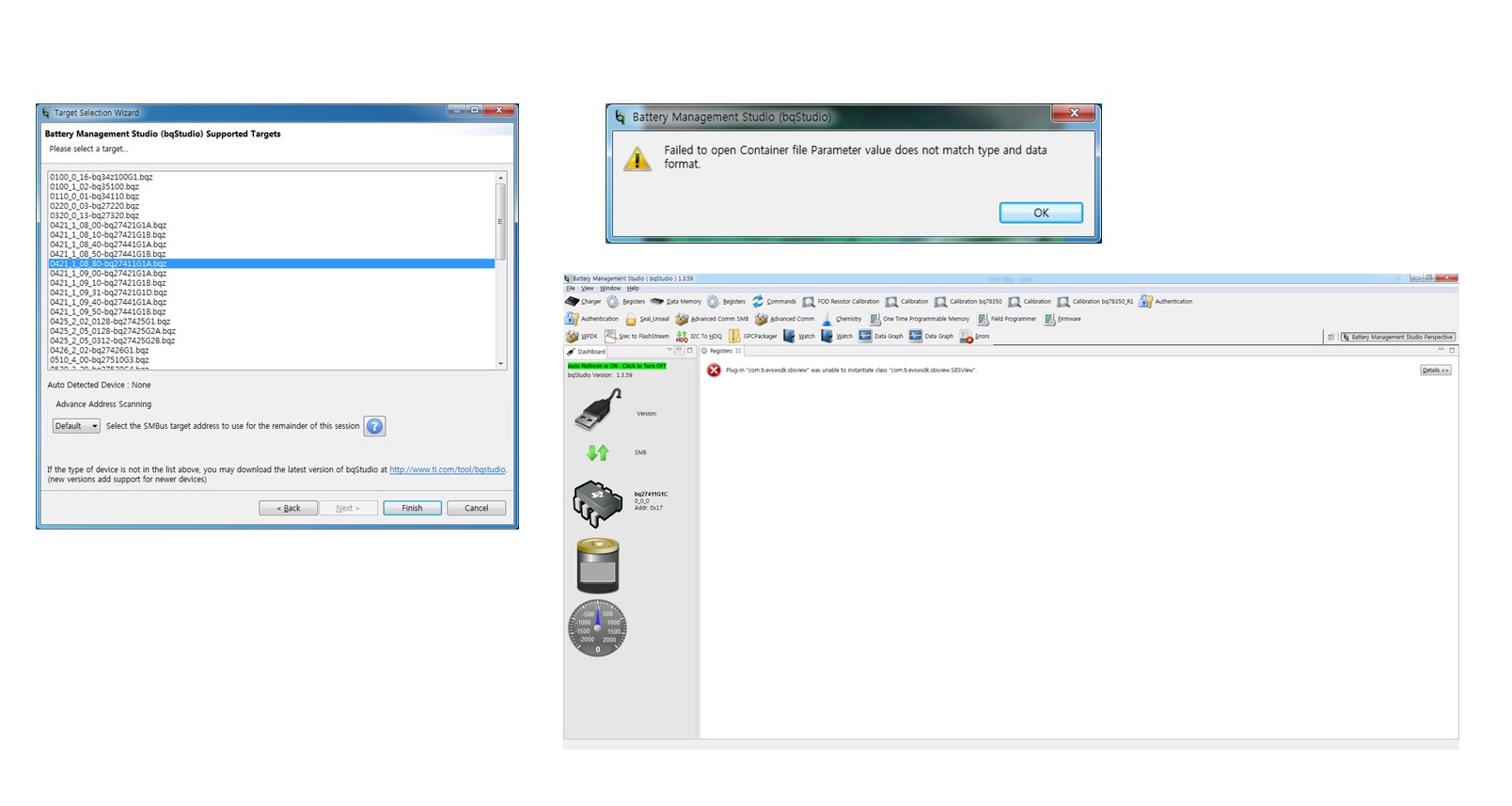Open the ti.com/tool/bqstudio link
The width and height of the screenshot is (1512, 806).
pyautogui.click(x=448, y=469)
